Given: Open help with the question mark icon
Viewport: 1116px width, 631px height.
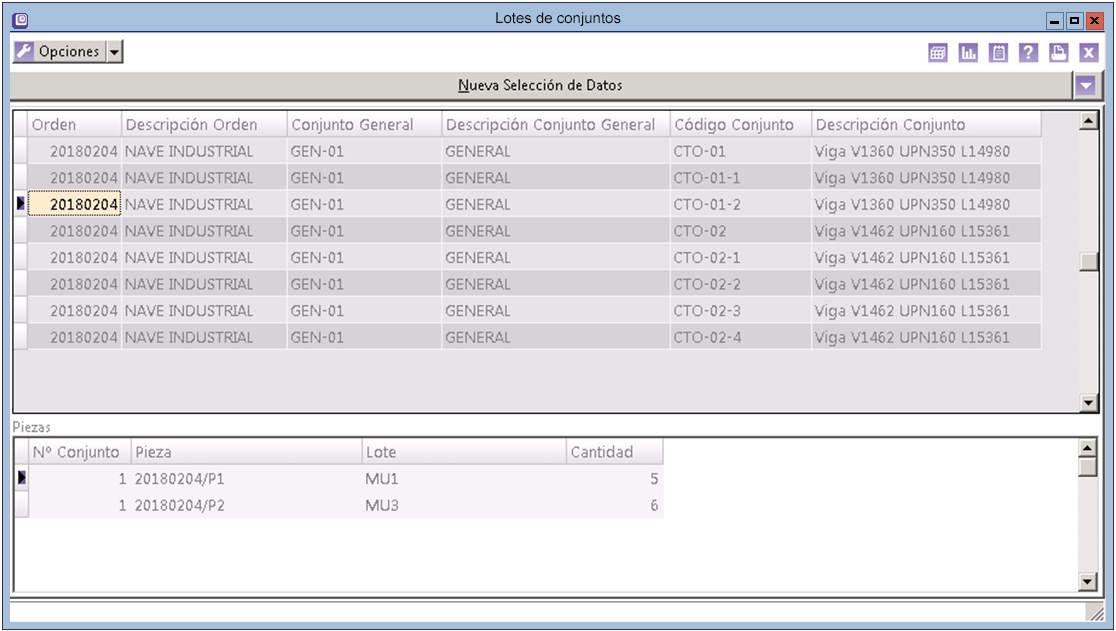Looking at the screenshot, I should (1028, 54).
